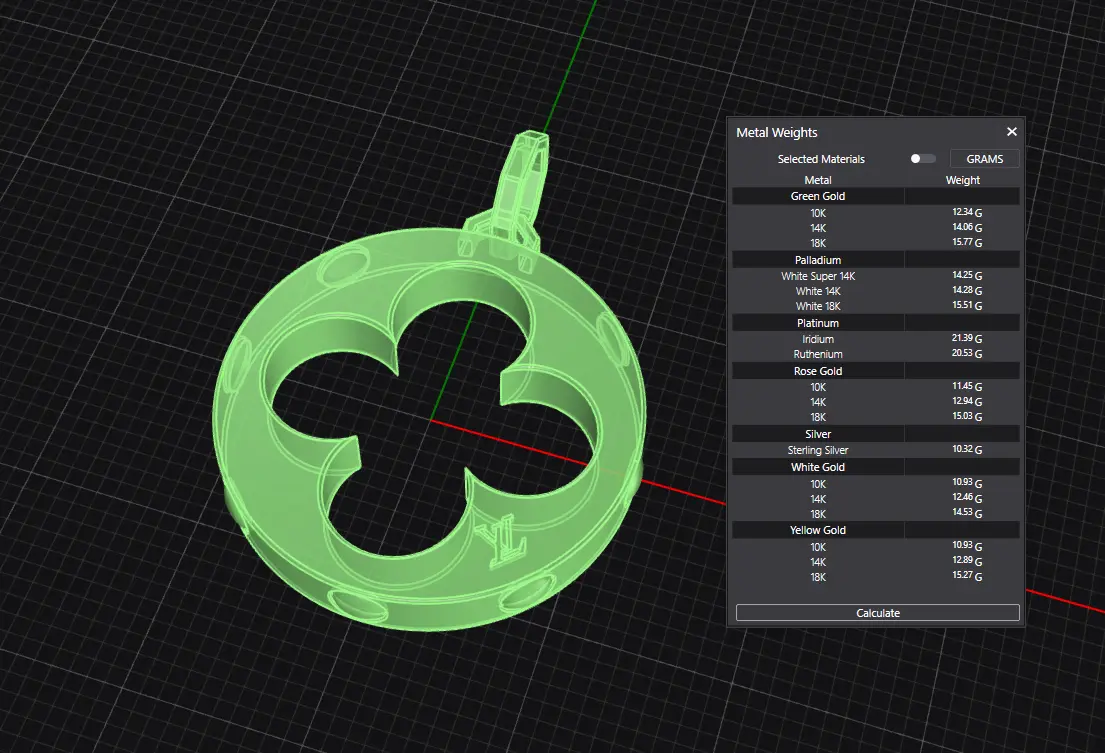Click the Rose Gold 10K weight 11.45
This screenshot has height=753, width=1105.
pyautogui.click(x=967, y=387)
